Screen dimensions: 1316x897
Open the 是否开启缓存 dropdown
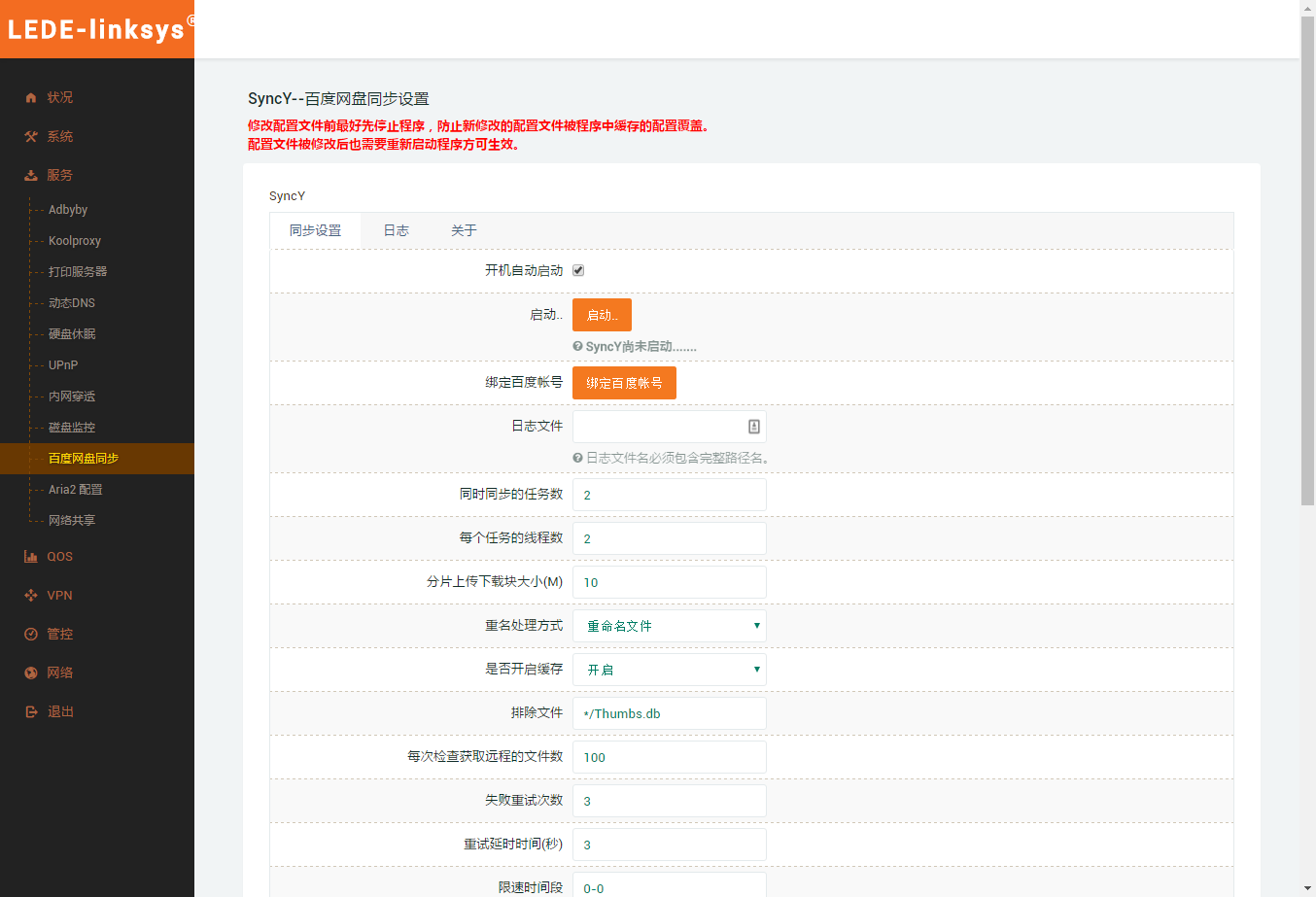point(669,670)
